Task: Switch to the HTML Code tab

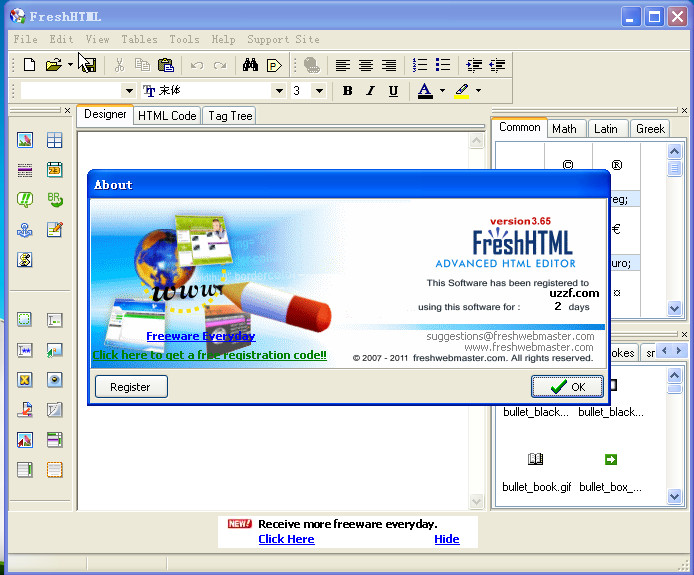Action: coord(167,116)
